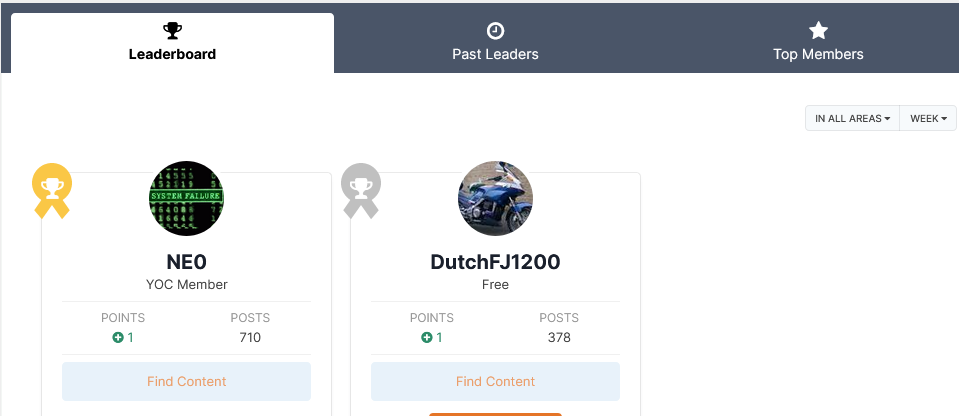959x416 pixels.
Task: Open the DutchFJ1200 username link
Action: 495,262
